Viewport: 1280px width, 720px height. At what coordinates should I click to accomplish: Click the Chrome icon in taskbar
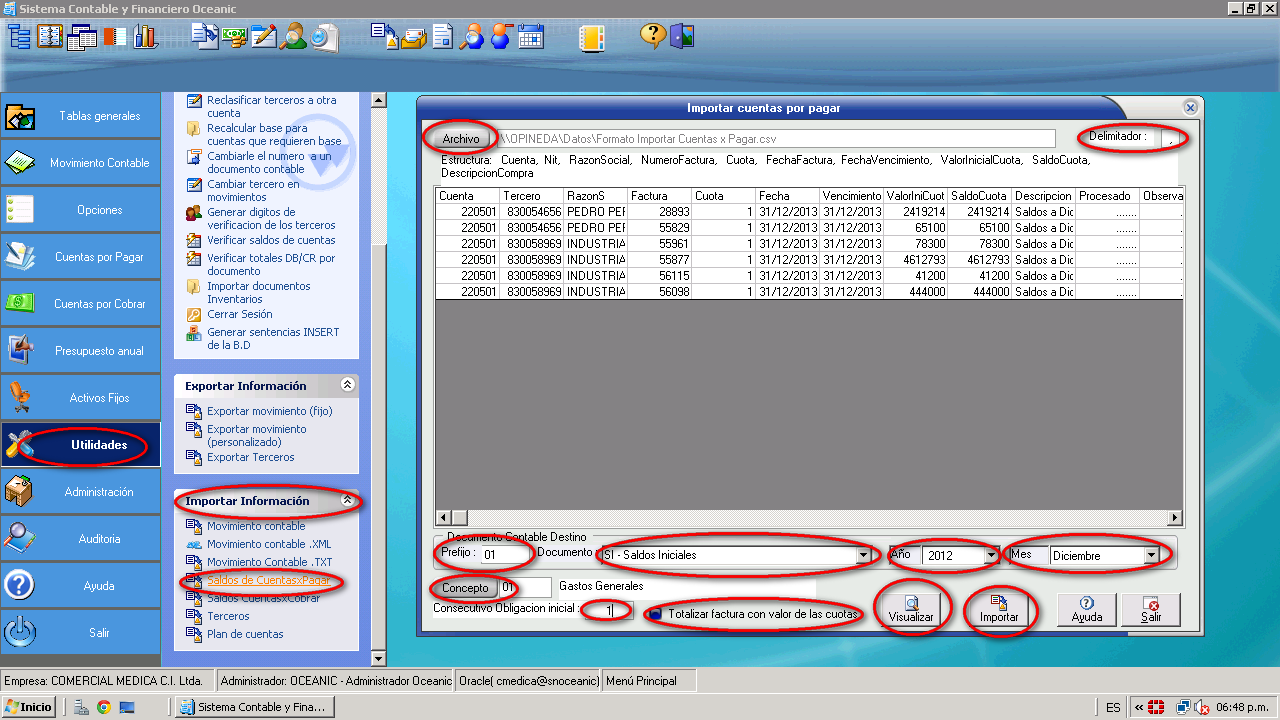click(x=103, y=707)
